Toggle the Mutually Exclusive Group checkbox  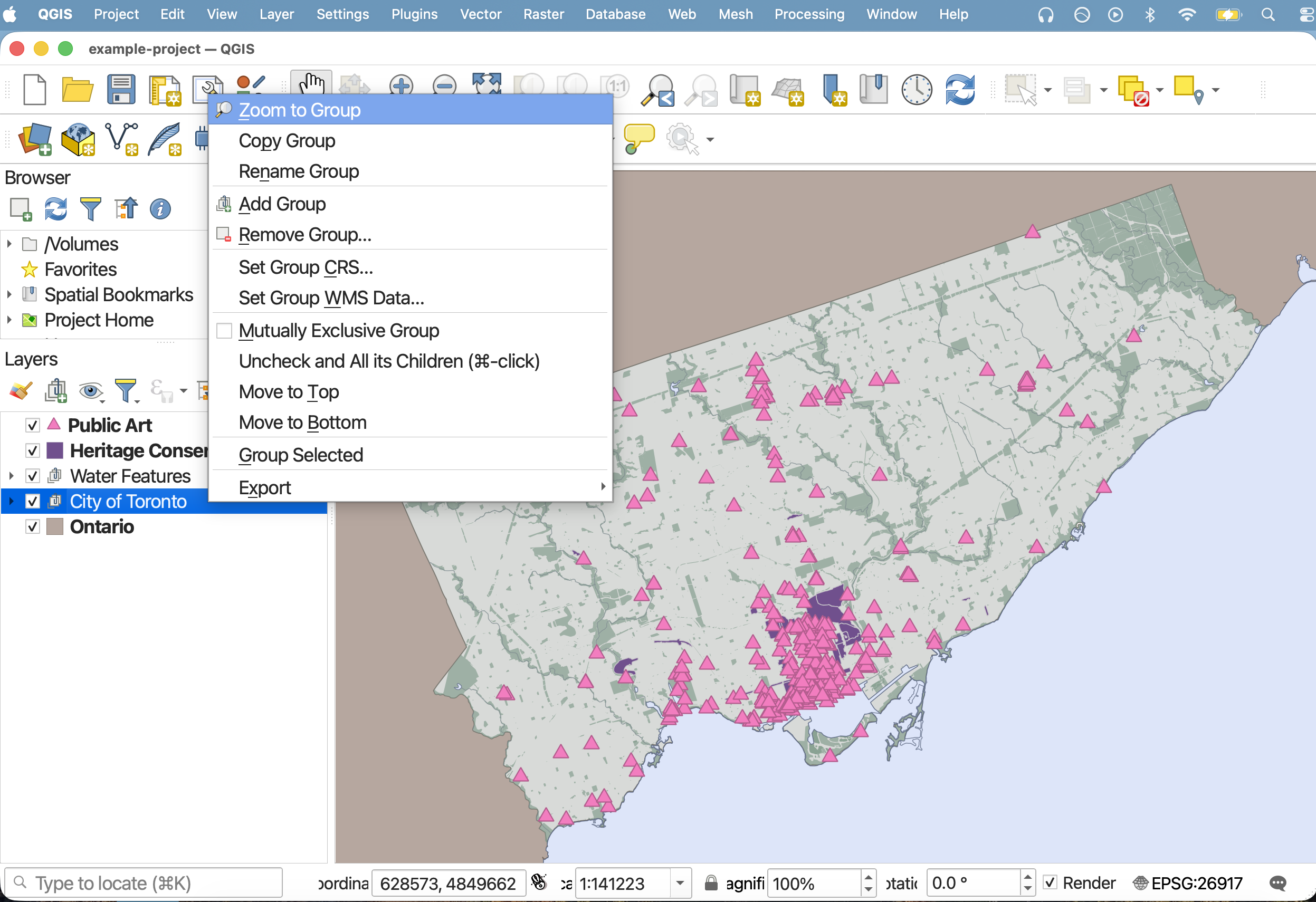click(224, 331)
